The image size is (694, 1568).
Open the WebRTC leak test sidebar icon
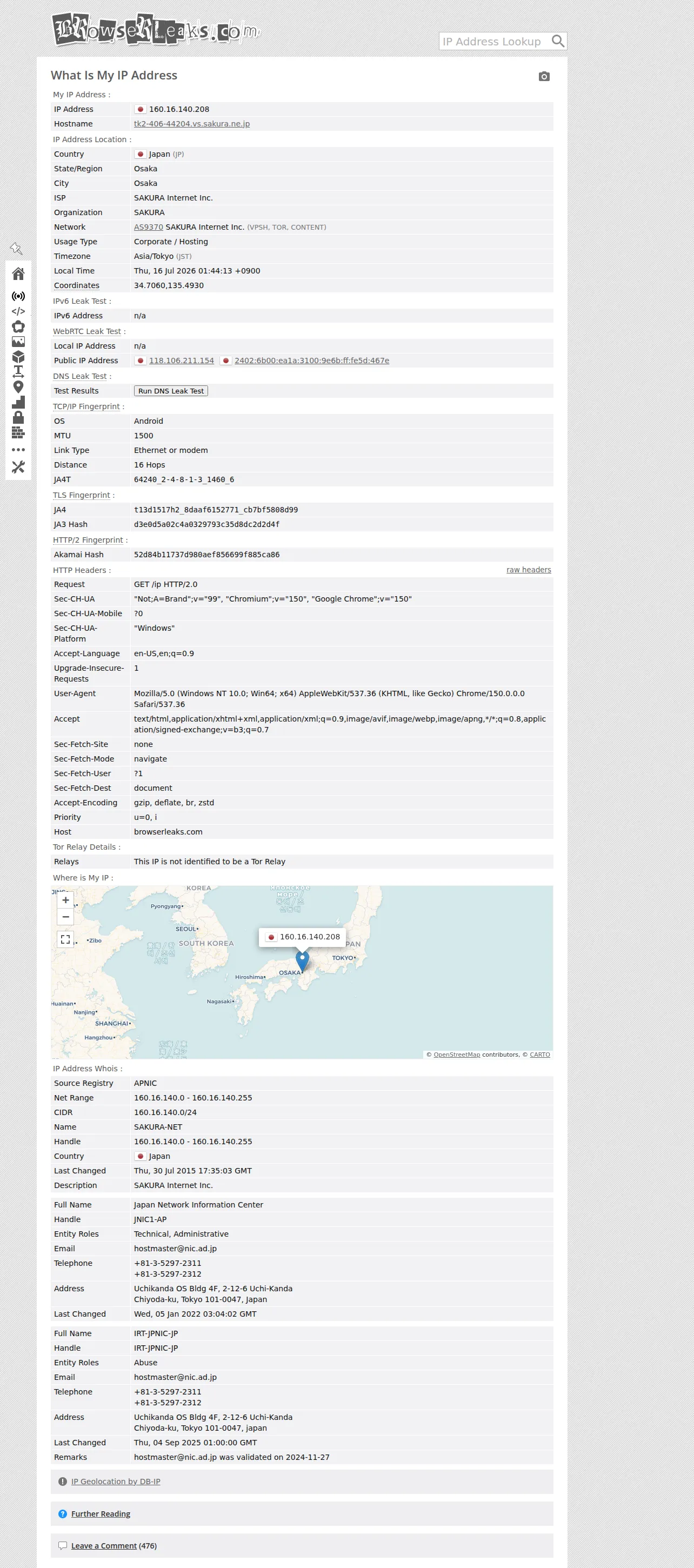18,326
